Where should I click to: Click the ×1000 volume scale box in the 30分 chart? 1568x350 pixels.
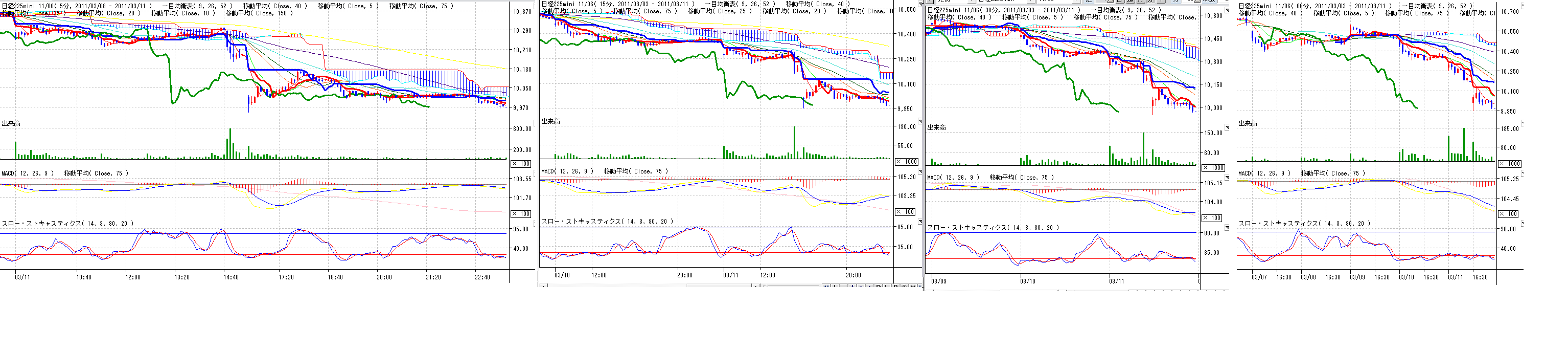click(1213, 168)
